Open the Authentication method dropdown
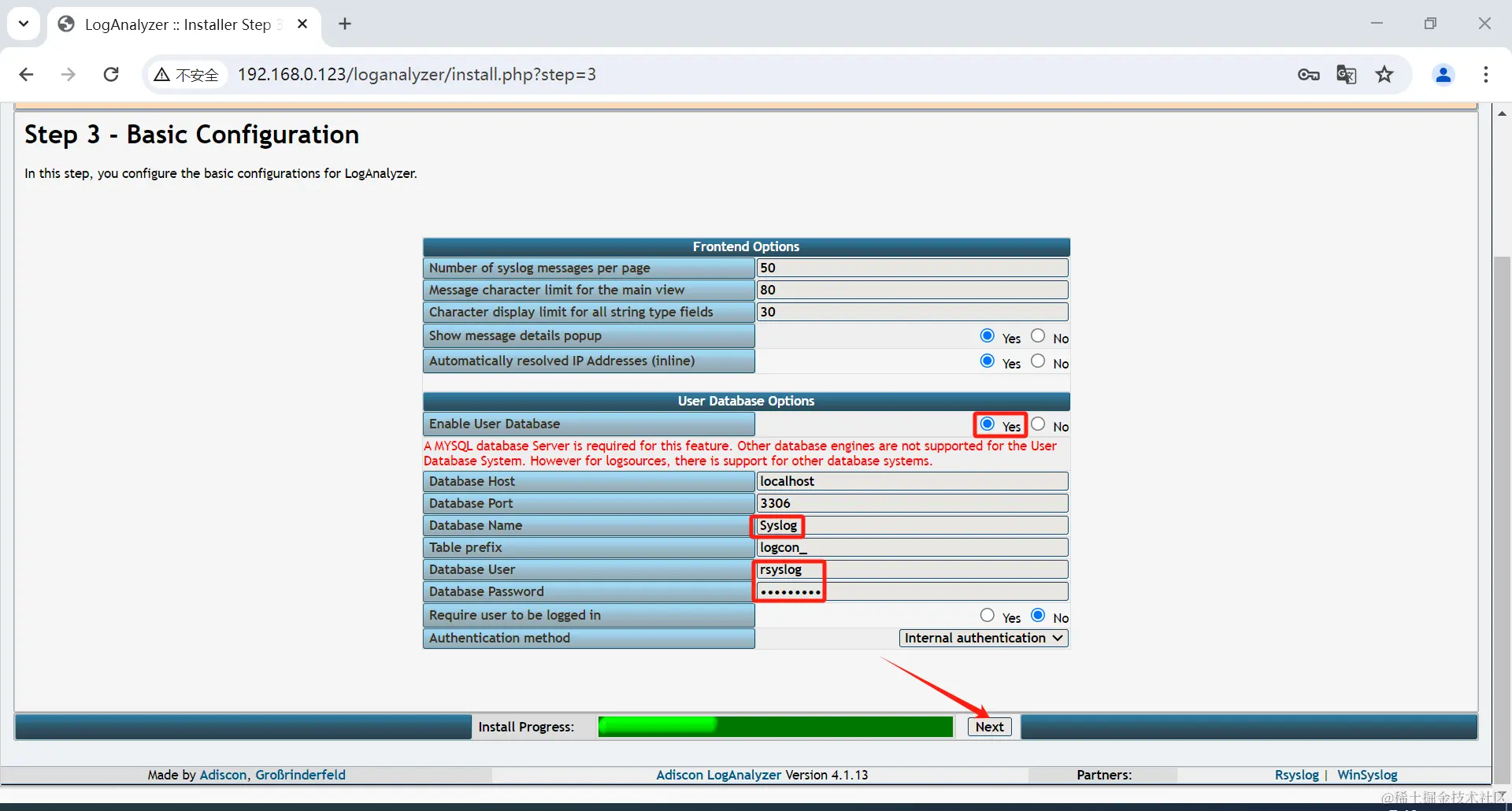This screenshot has width=1512, height=811. pyautogui.click(x=984, y=638)
